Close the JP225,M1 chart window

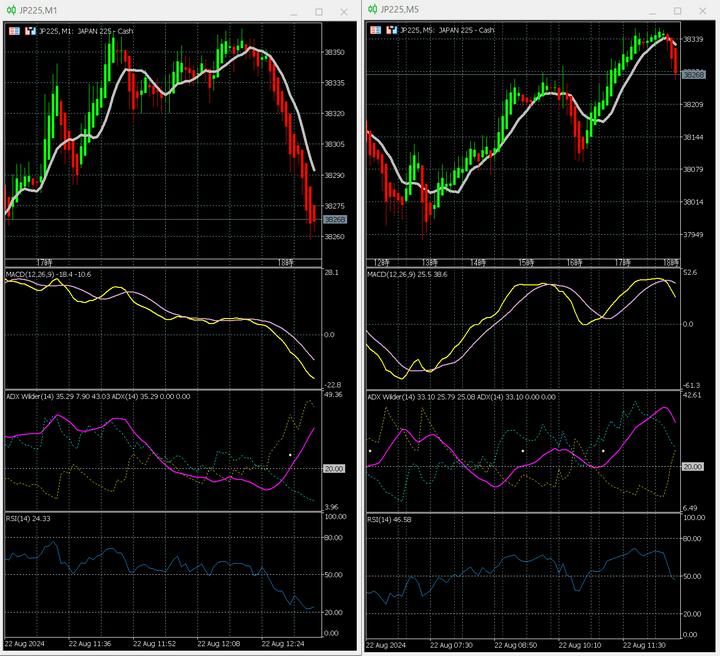345,12
